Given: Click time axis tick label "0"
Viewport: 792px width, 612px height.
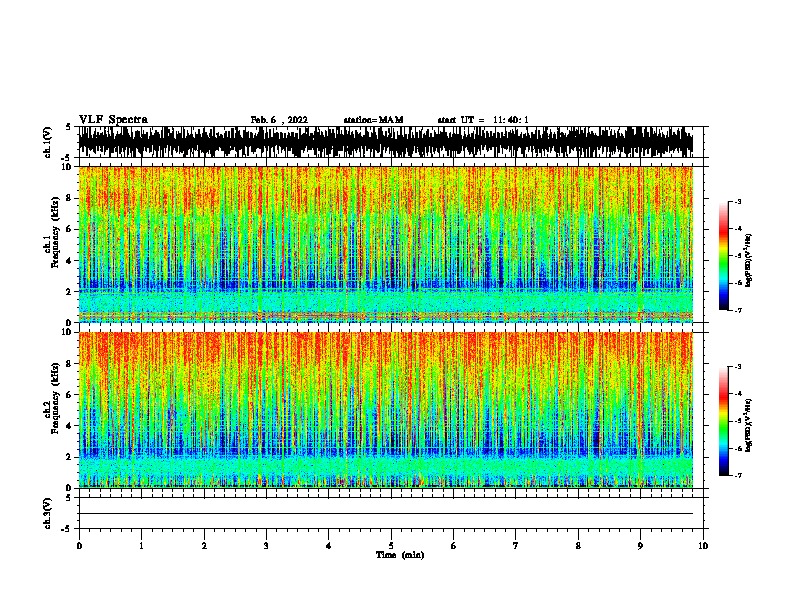Looking at the screenshot, I should click(79, 546).
